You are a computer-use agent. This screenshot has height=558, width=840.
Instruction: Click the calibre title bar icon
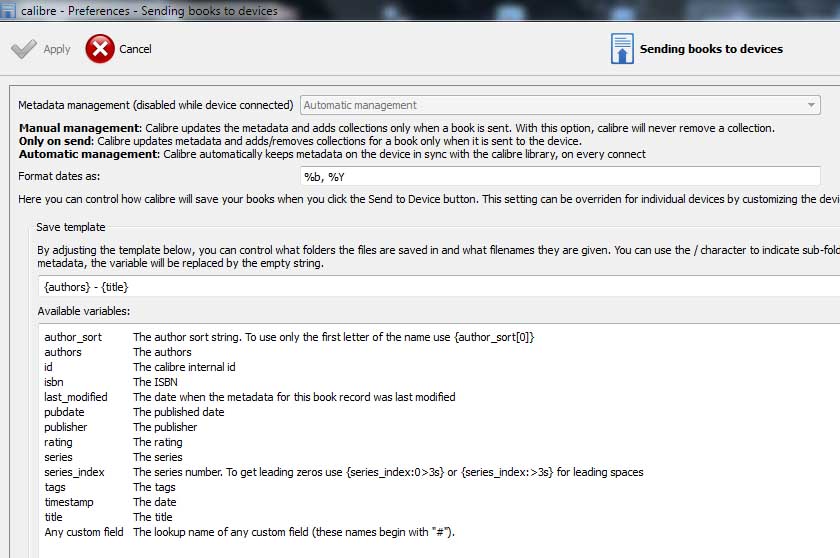pos(8,10)
